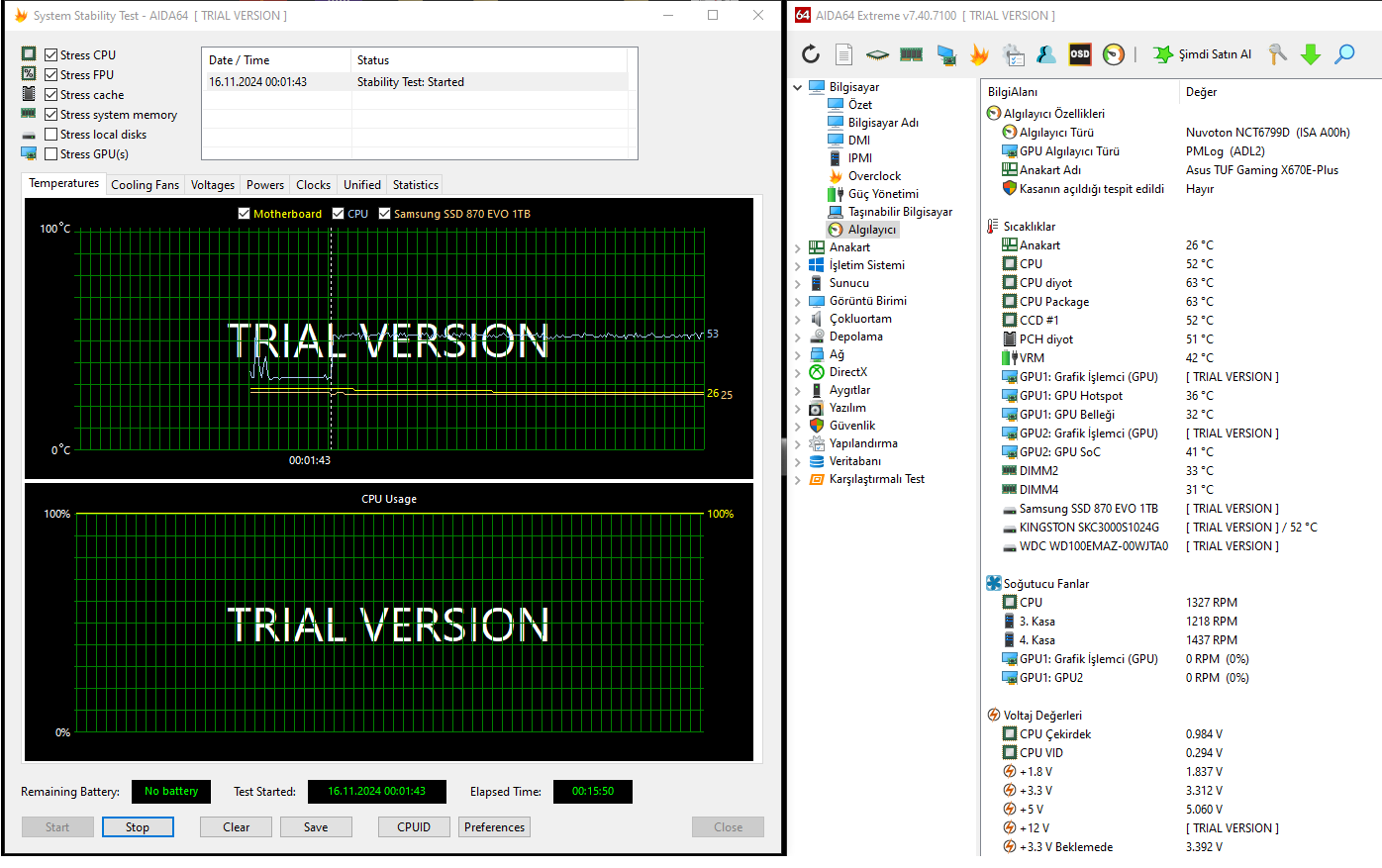The height and width of the screenshot is (868, 1382).
Task: Select Overclock in the sidebar tree
Action: click(874, 176)
